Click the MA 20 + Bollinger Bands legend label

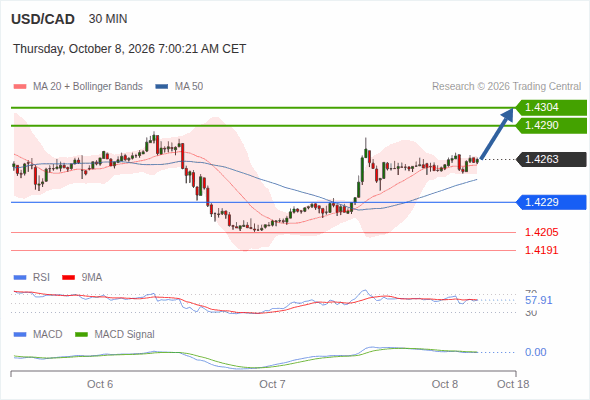[x=88, y=87]
